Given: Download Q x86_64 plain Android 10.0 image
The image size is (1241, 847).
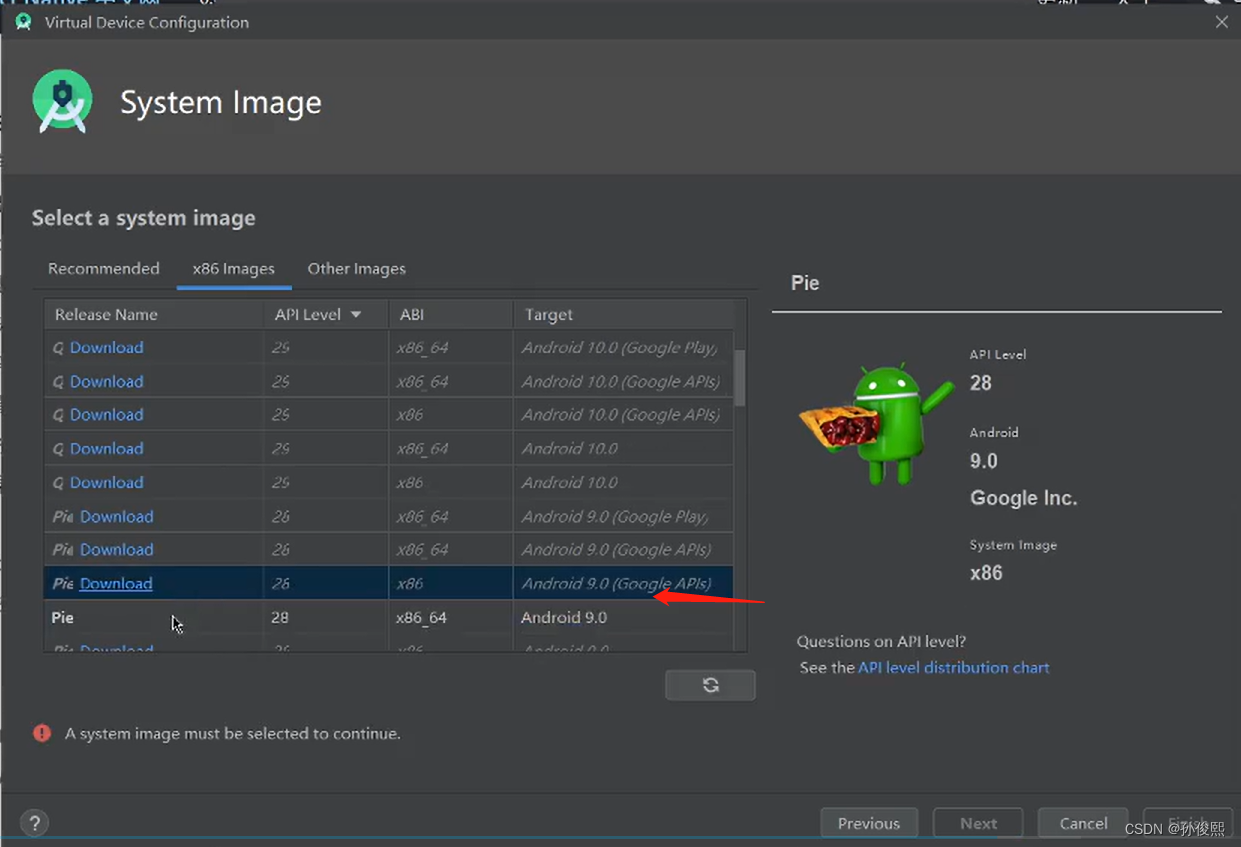Looking at the screenshot, I should coord(107,448).
